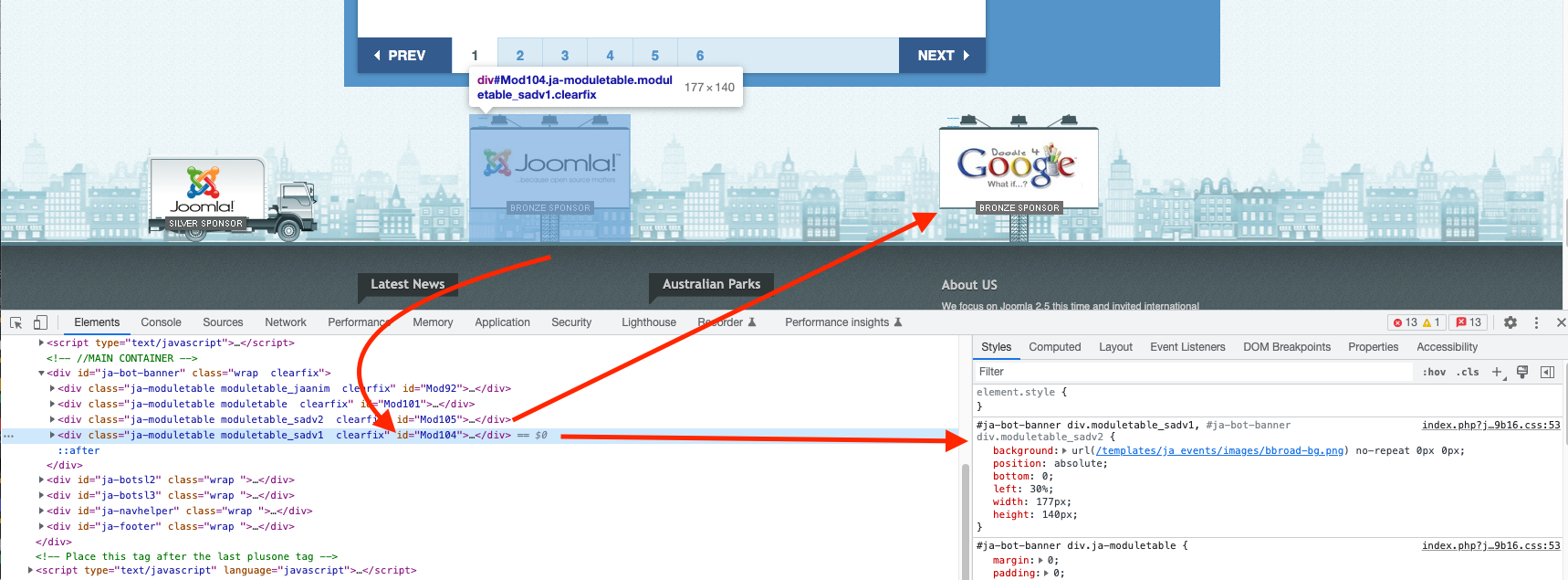Open DevTools settings gear

coord(1511,322)
